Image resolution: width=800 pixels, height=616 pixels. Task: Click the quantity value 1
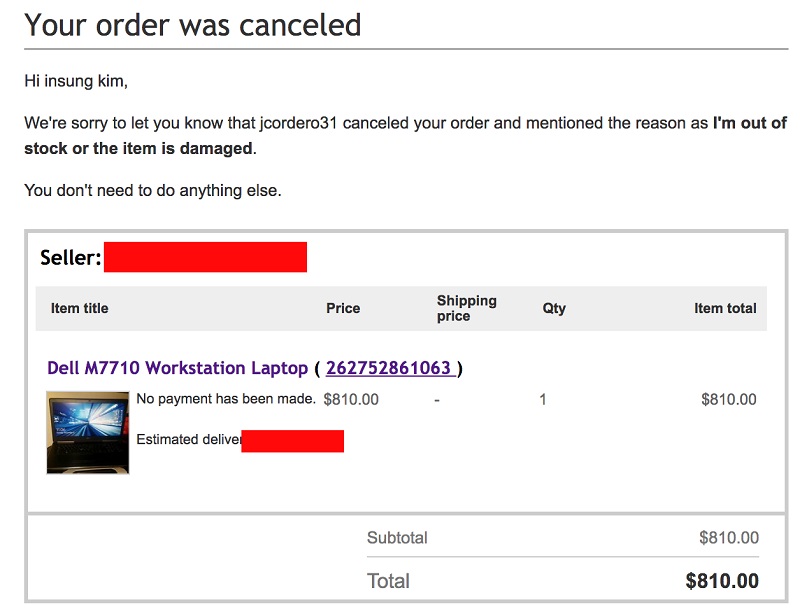pos(543,399)
